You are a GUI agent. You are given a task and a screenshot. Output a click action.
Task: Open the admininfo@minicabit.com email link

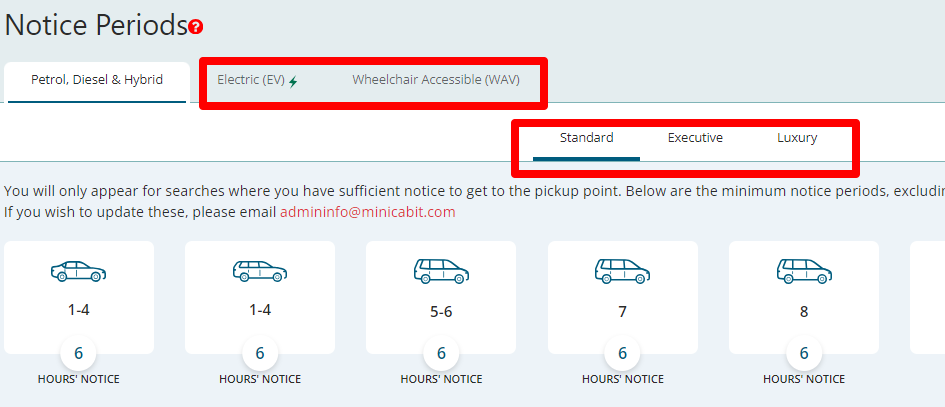368,212
